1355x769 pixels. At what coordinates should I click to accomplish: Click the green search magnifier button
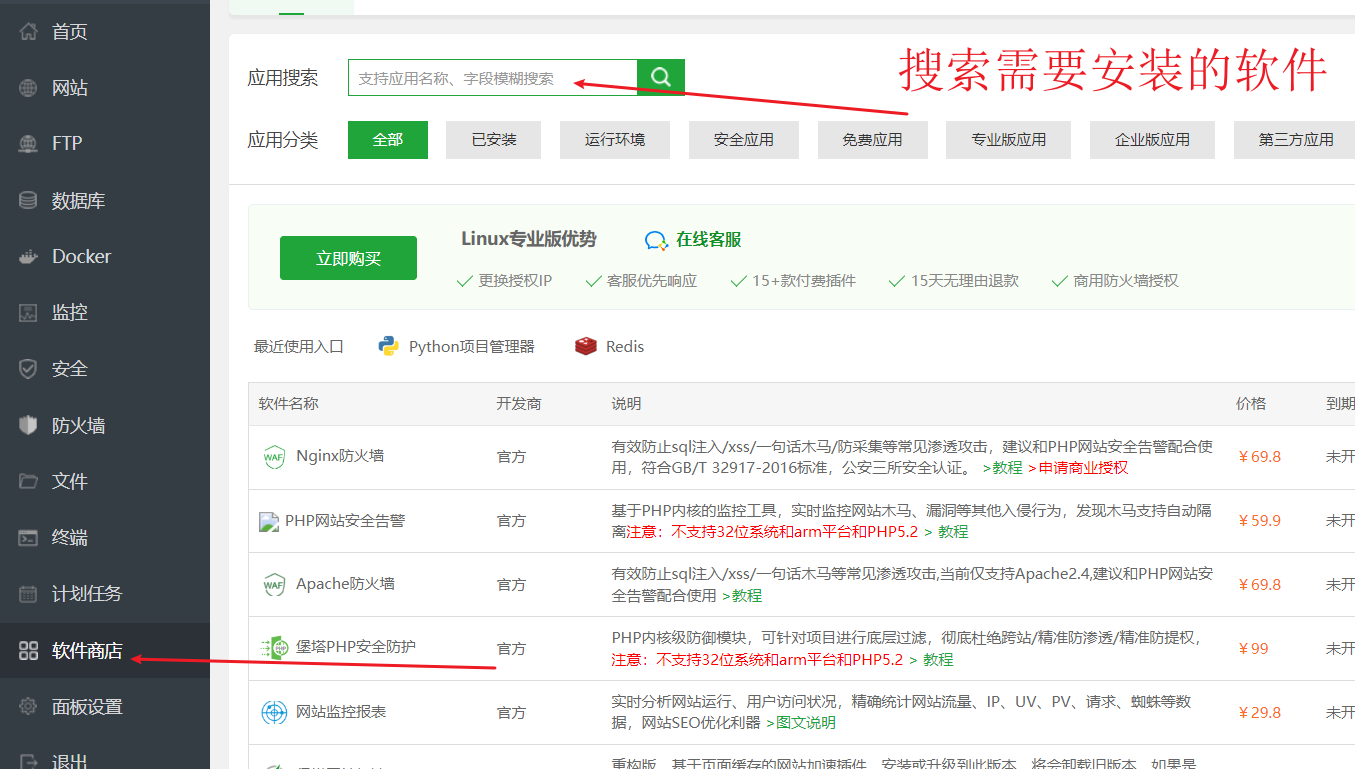click(661, 77)
